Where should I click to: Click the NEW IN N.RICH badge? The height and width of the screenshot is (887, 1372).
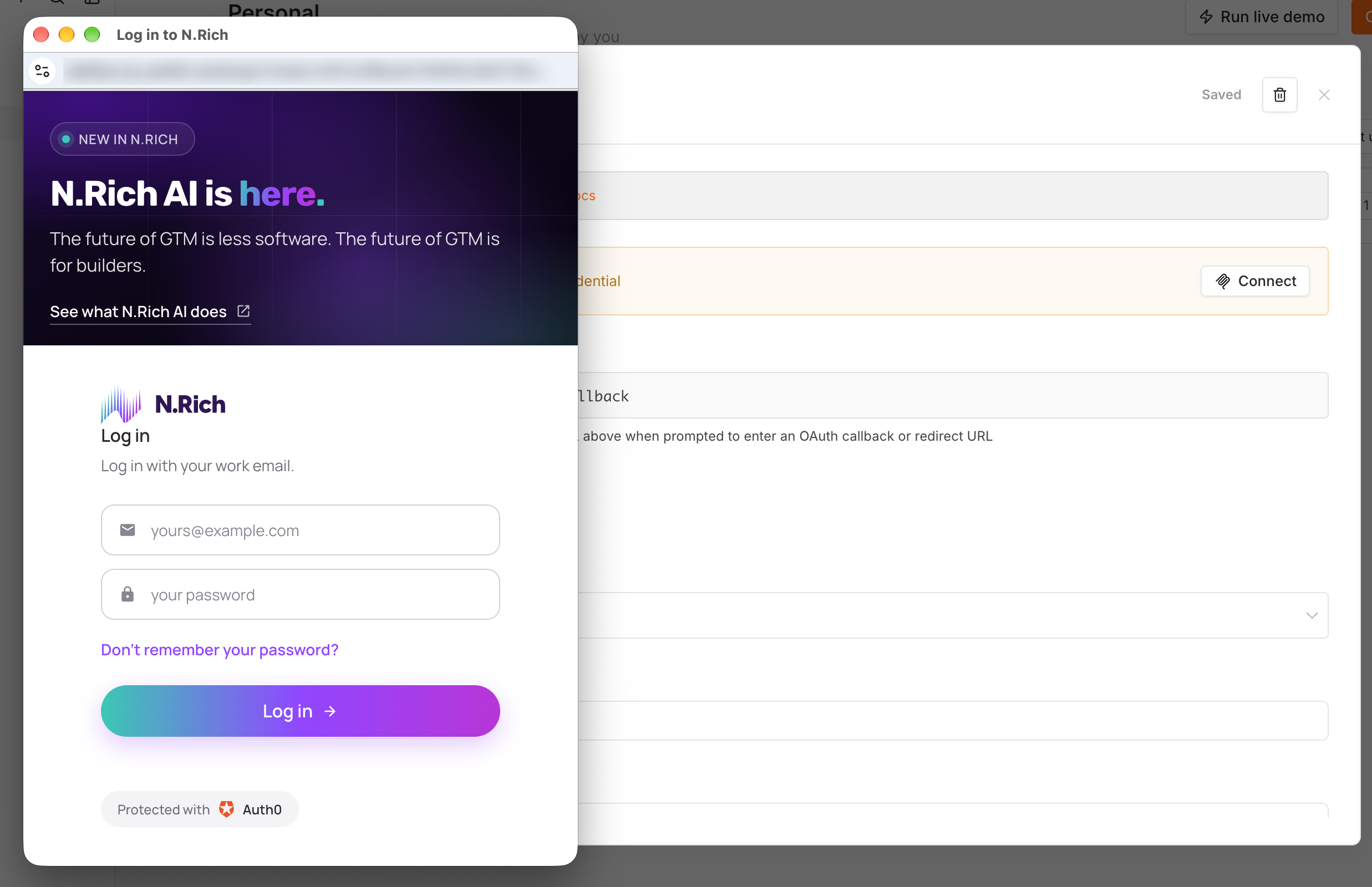click(x=122, y=139)
